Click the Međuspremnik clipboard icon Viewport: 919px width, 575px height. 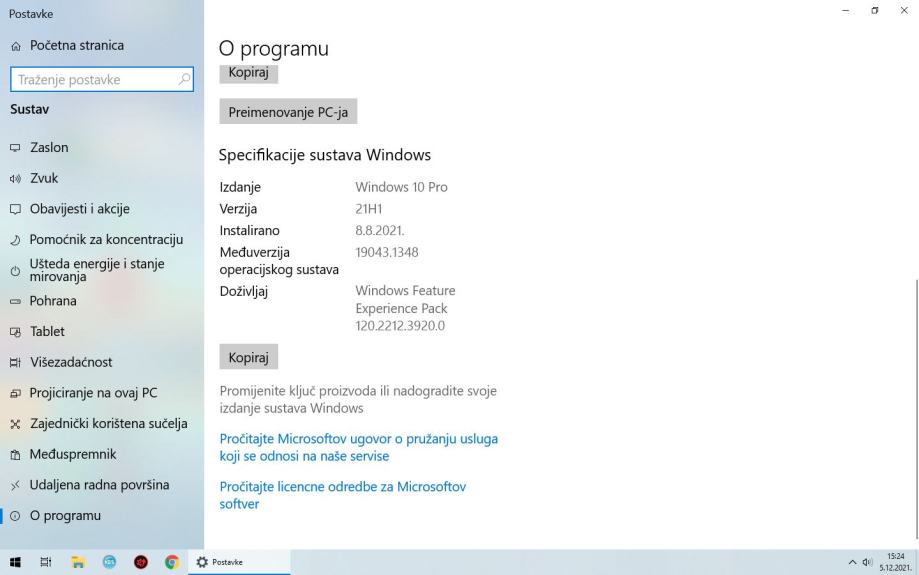coord(15,454)
